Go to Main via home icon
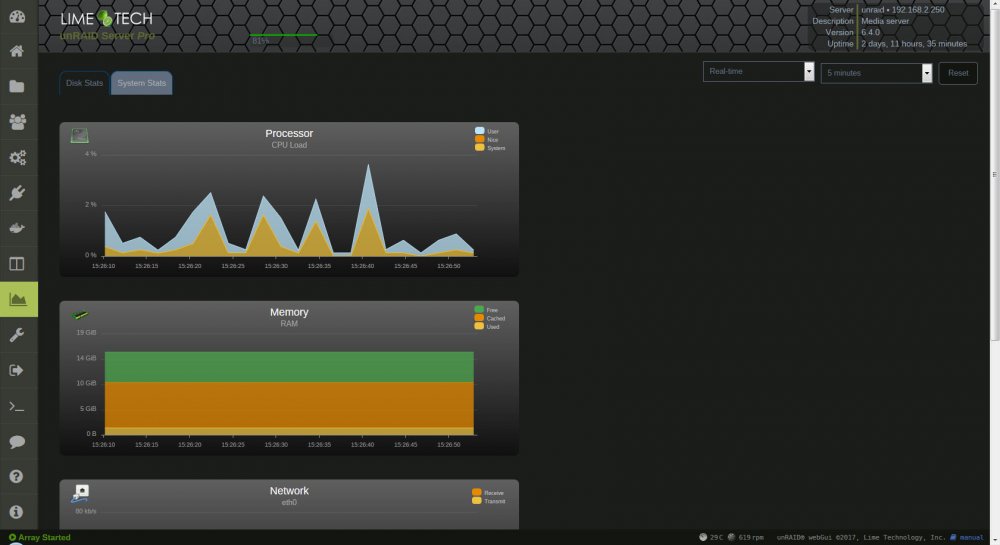 17,51
